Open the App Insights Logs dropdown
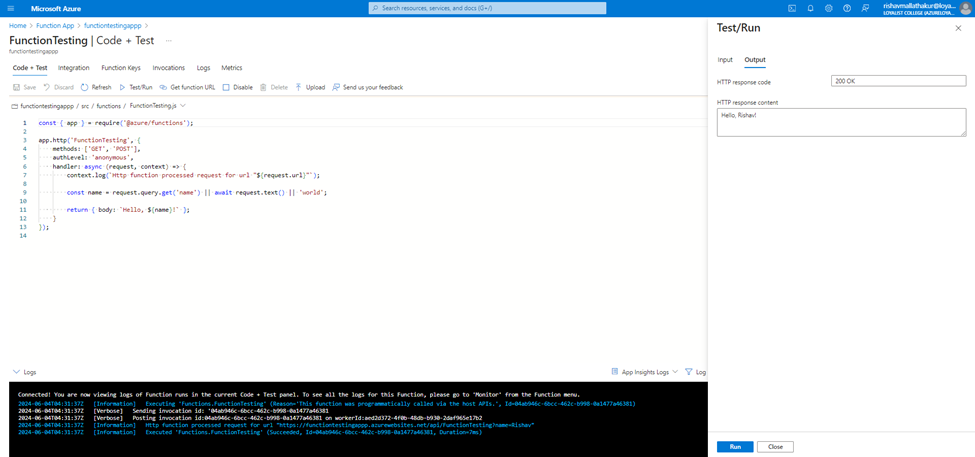The width and height of the screenshot is (975, 457). (x=645, y=372)
